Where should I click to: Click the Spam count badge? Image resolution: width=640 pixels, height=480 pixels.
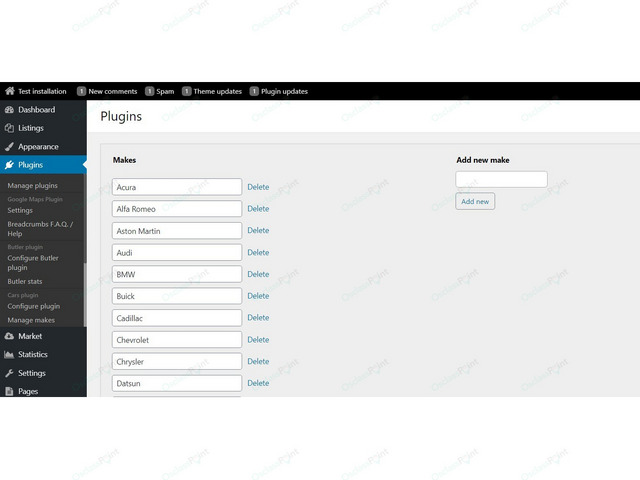149,91
